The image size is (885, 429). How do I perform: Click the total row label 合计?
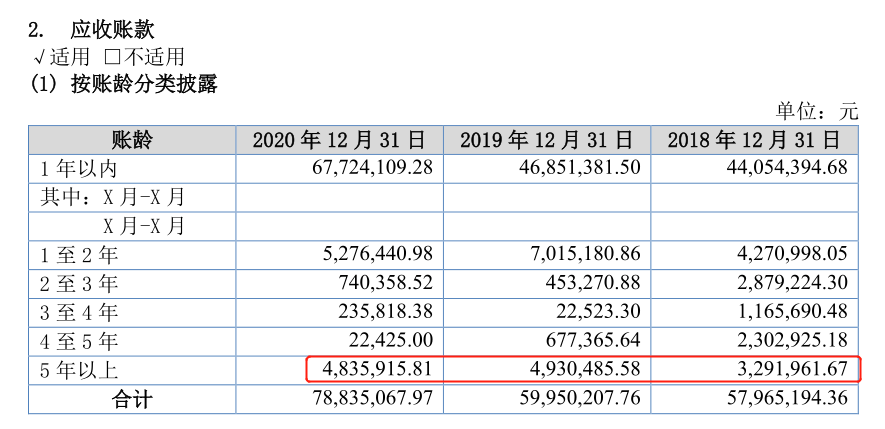[x=132, y=400]
